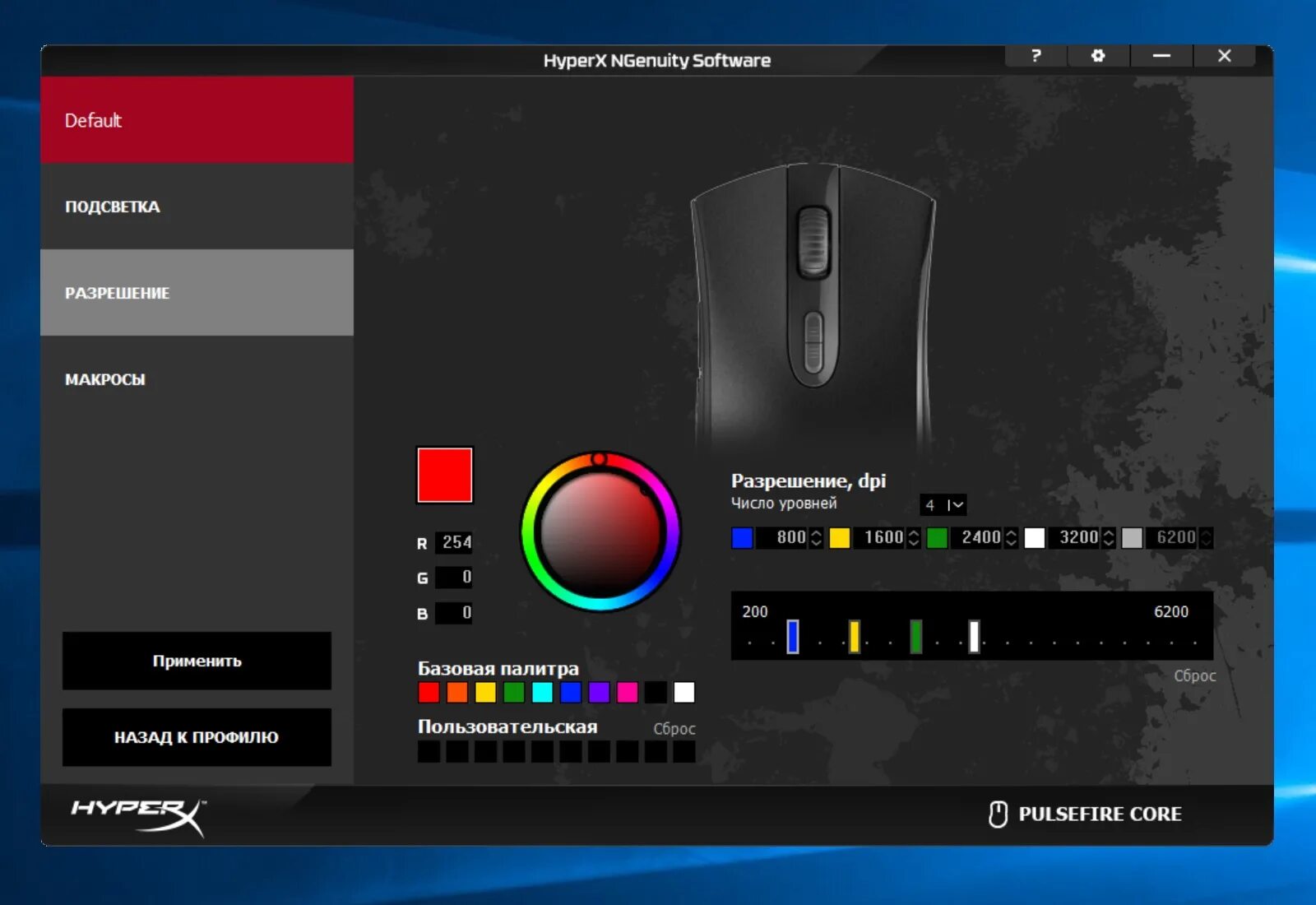
Task: Click the blue DPI slider marker
Action: point(793,637)
